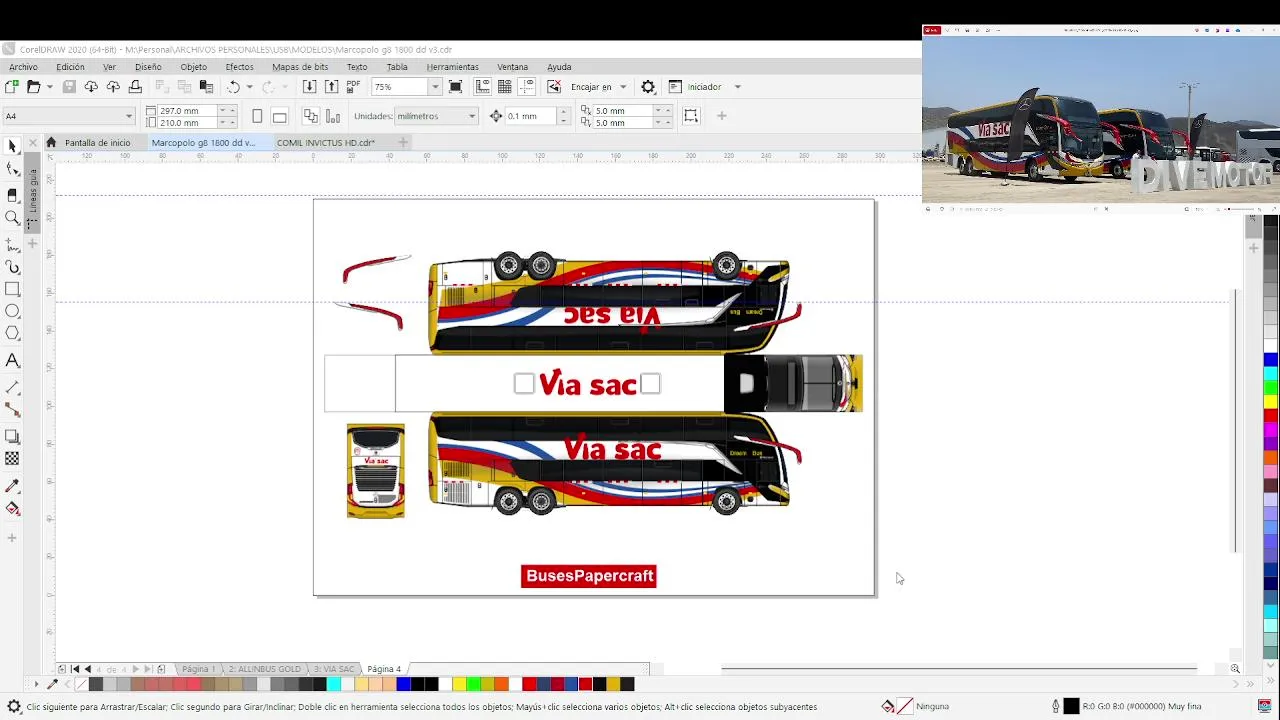Image resolution: width=1280 pixels, height=720 pixels.
Task: Toggle apply layout to all pages
Action: click(310, 116)
